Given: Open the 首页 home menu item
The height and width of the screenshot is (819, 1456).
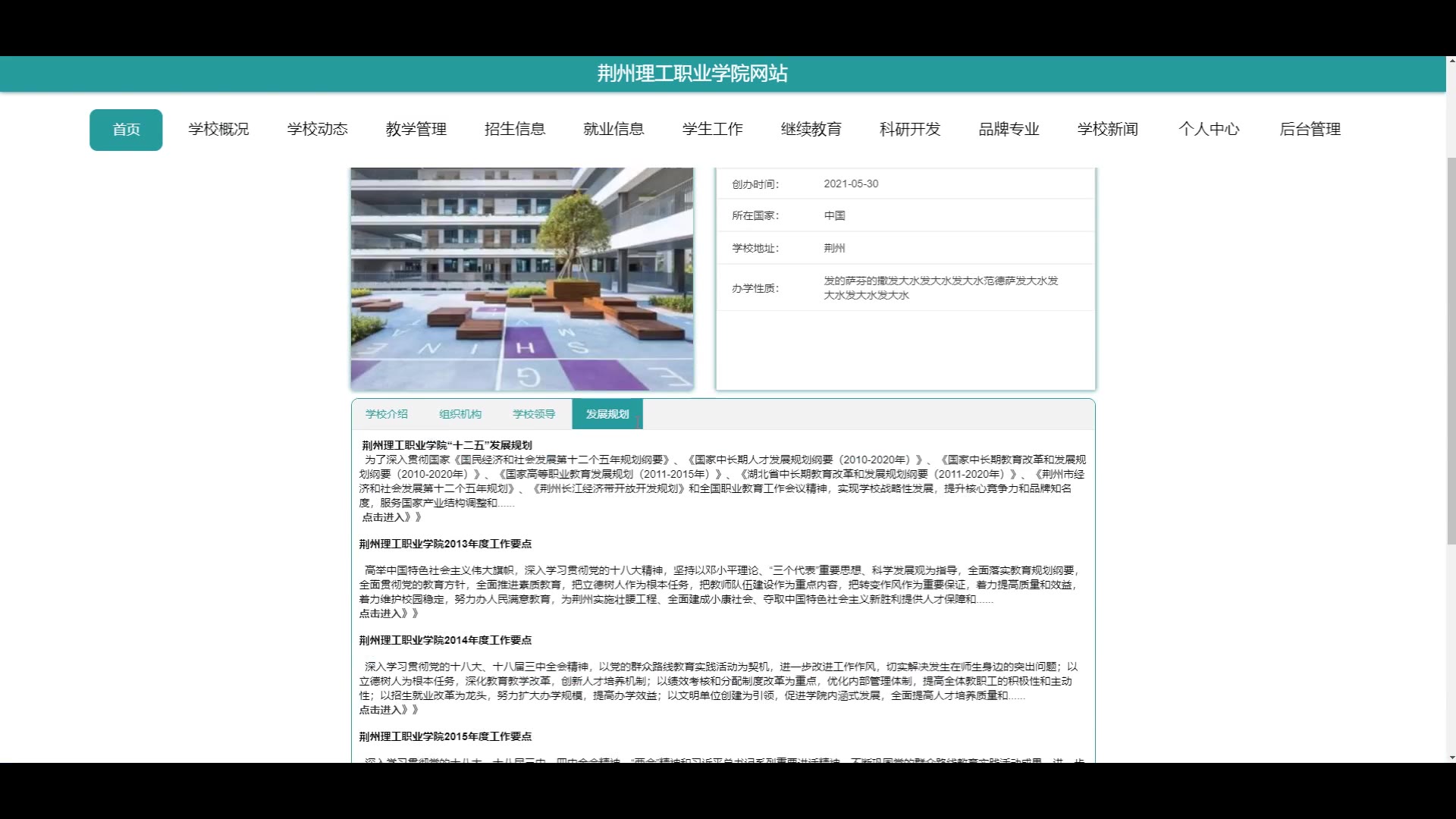Looking at the screenshot, I should 126,130.
